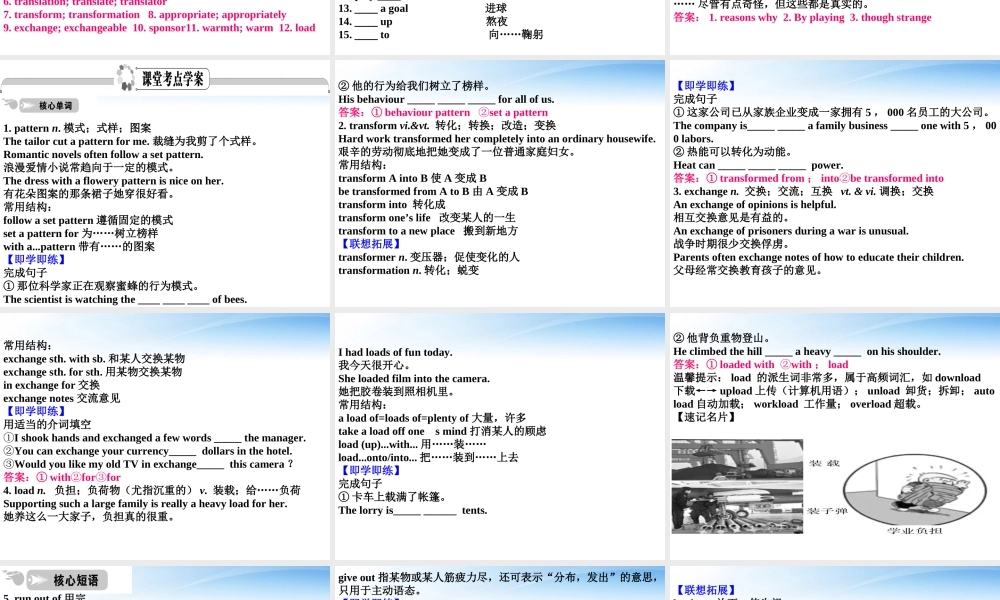The height and width of the screenshot is (600, 1000).
Task: Click 'exchange sth. for sth. 用某物交换某物'
Action: [x=92, y=372]
